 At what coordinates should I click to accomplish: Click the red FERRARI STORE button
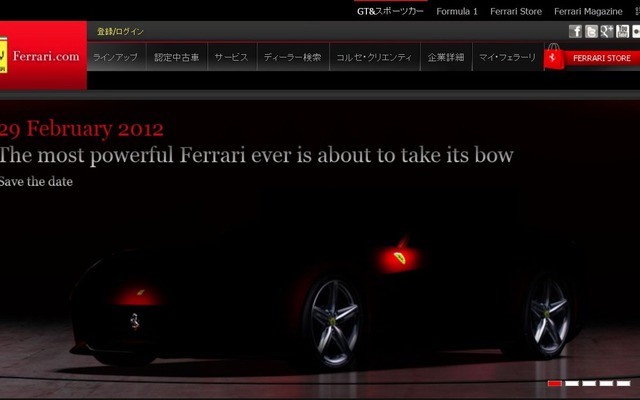pos(602,58)
